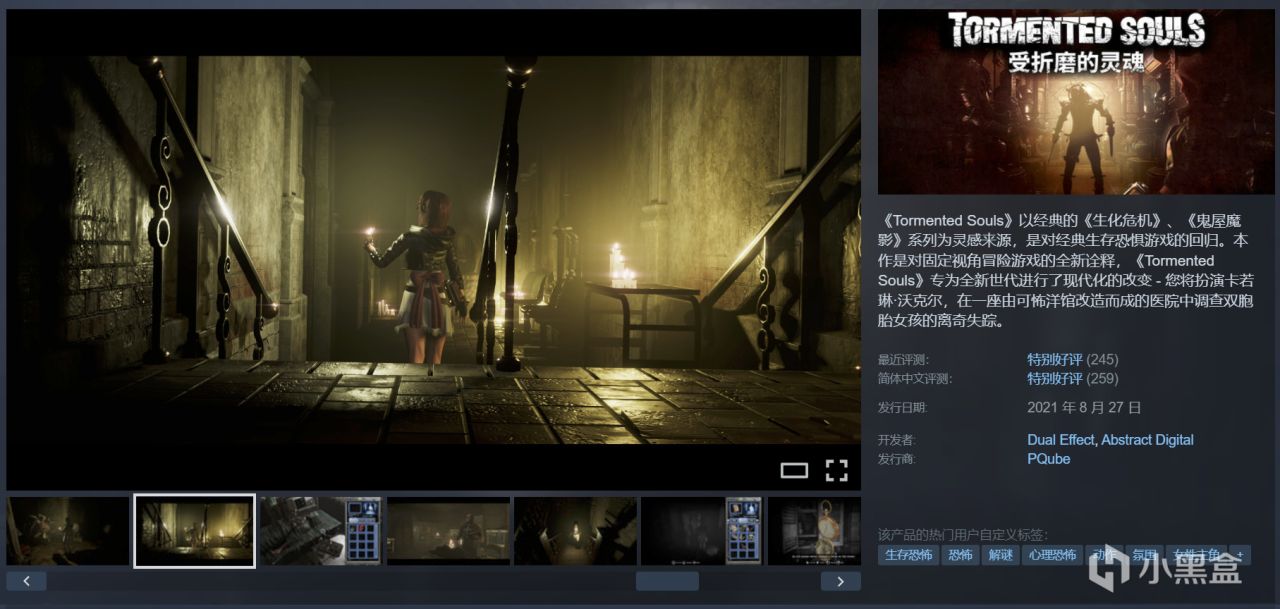Click the 氛围 tag
This screenshot has width=1280, height=609.
coord(1145,555)
